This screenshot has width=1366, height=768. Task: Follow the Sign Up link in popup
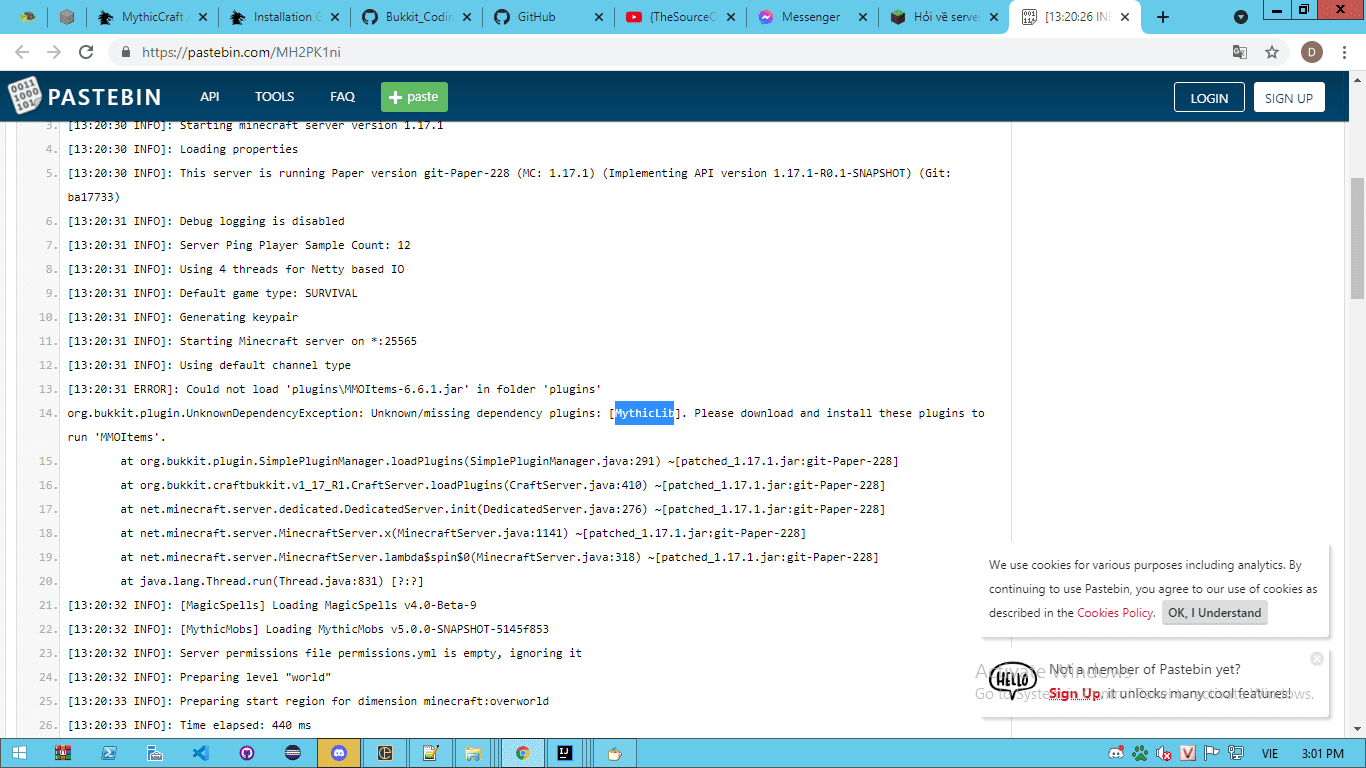1074,693
